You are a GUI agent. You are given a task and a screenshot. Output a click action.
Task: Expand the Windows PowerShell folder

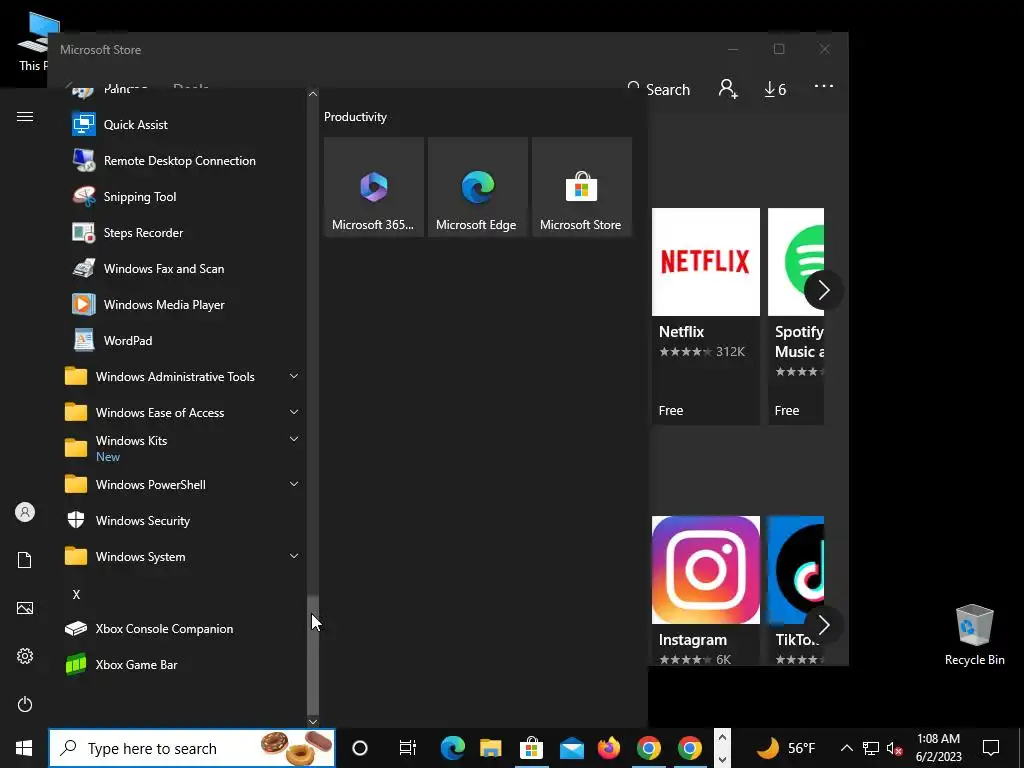(x=183, y=485)
